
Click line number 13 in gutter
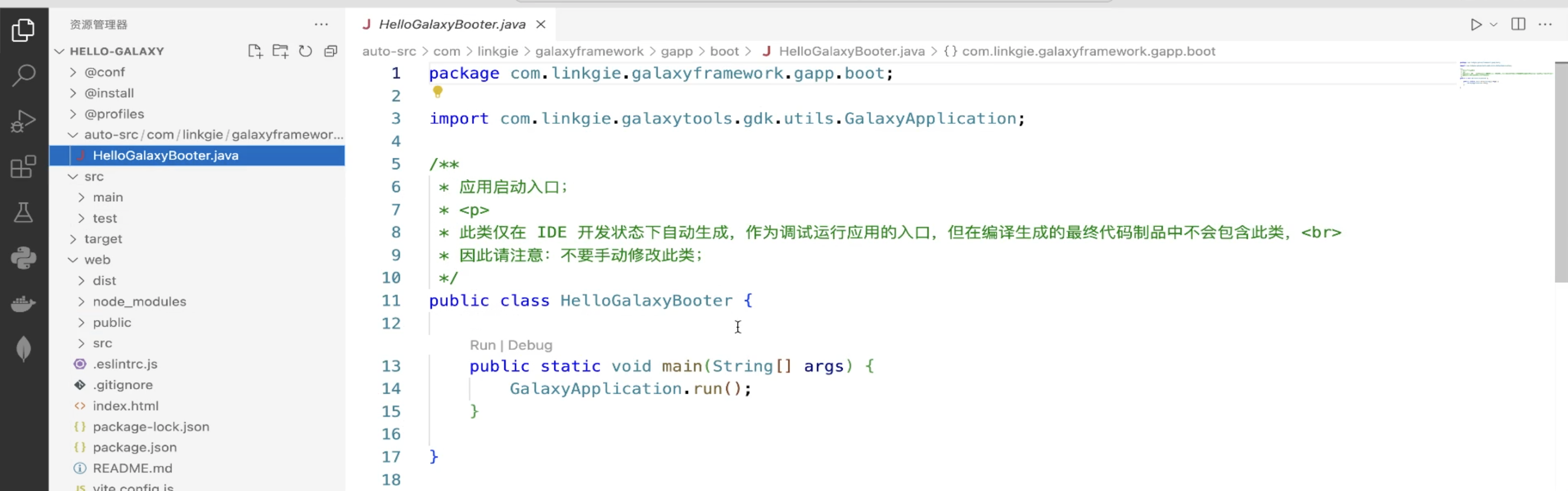(391, 366)
